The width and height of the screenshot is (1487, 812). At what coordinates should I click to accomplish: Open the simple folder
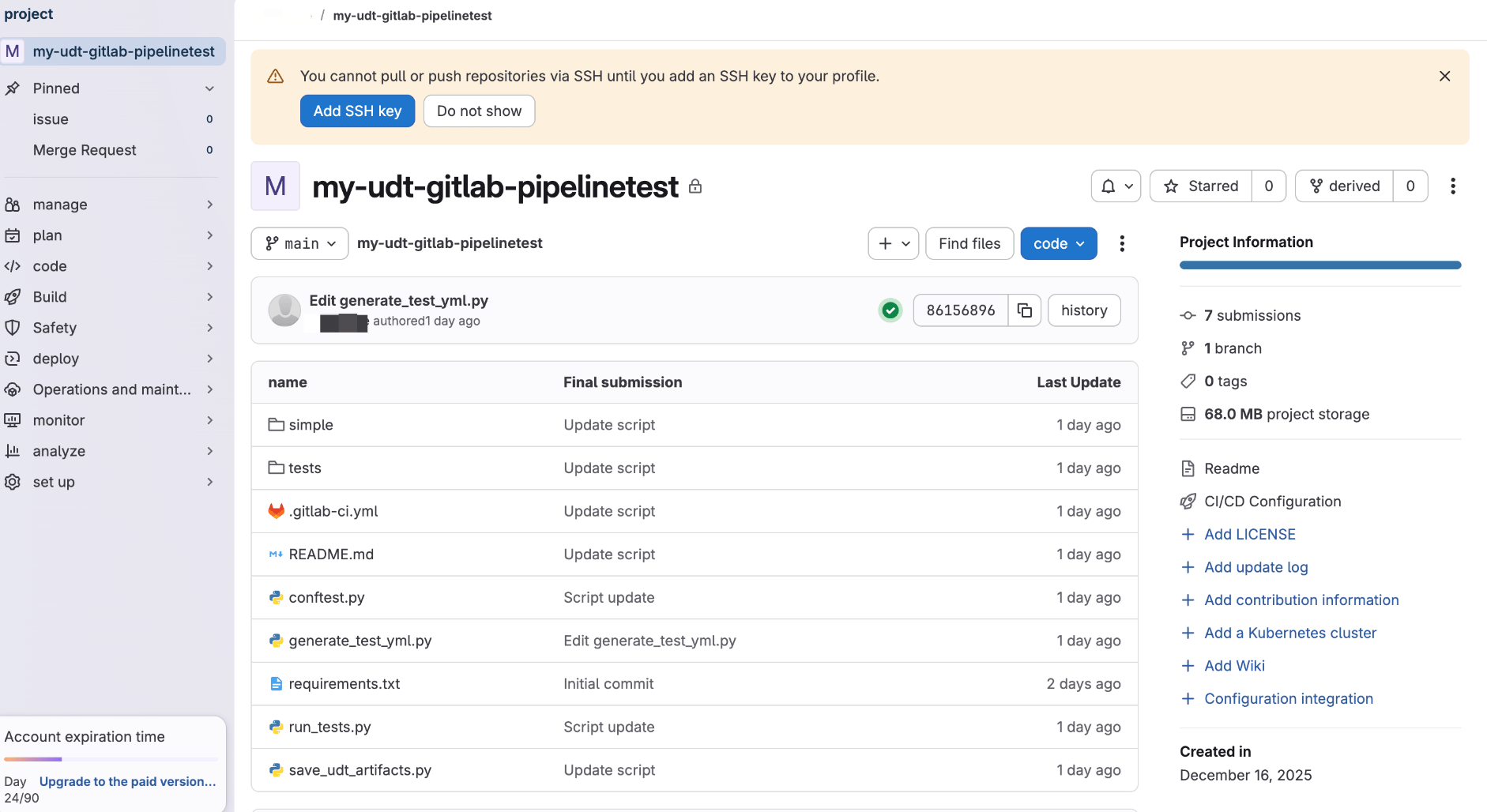pyautogui.click(x=311, y=425)
